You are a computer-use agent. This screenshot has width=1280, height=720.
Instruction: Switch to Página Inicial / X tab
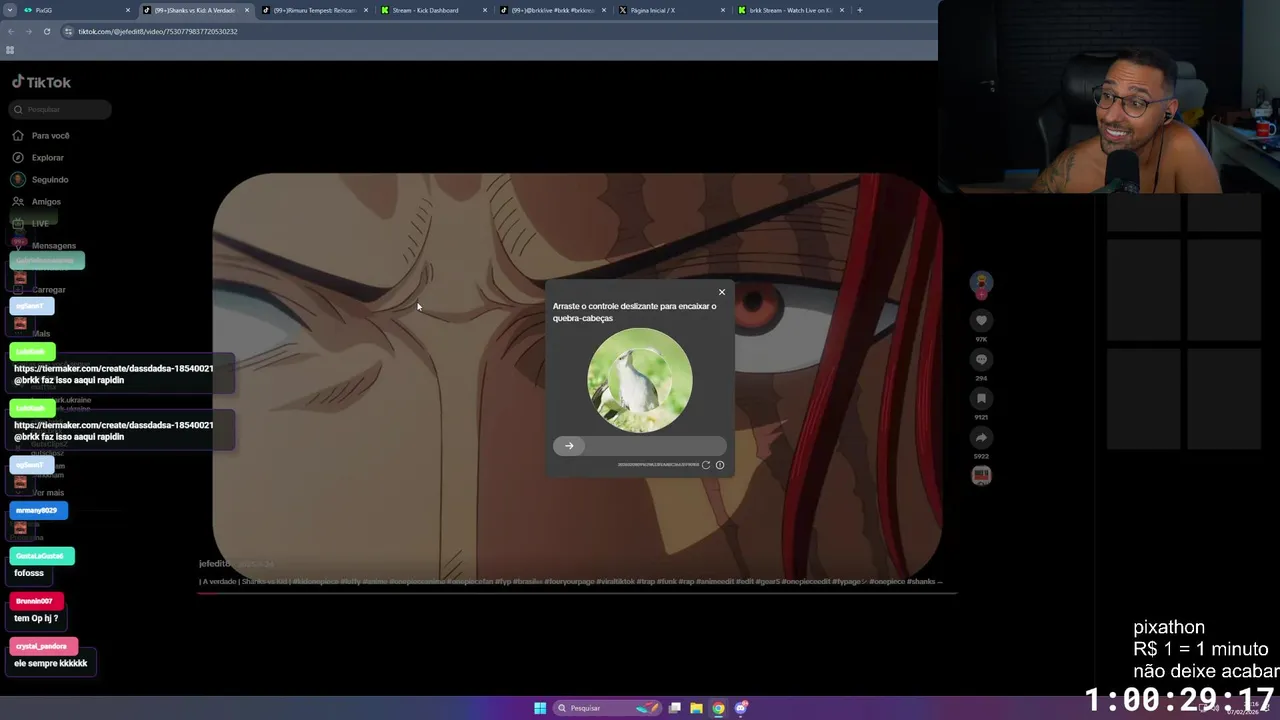[x=672, y=10]
